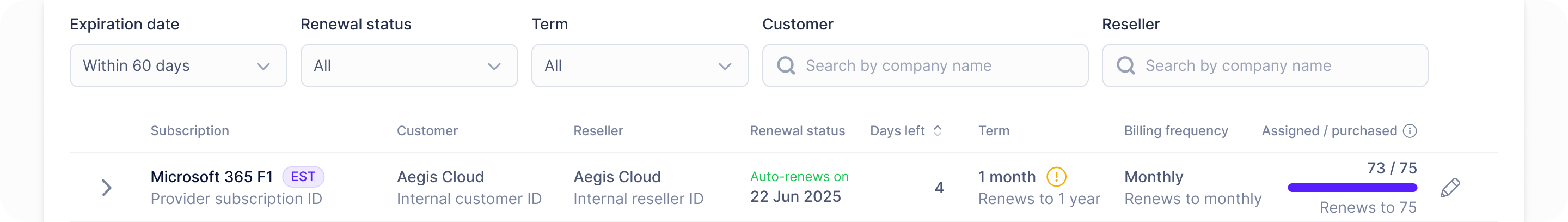Click the 73 / 75 license usage bar
This screenshot has width=1568, height=222.
coord(1352,188)
